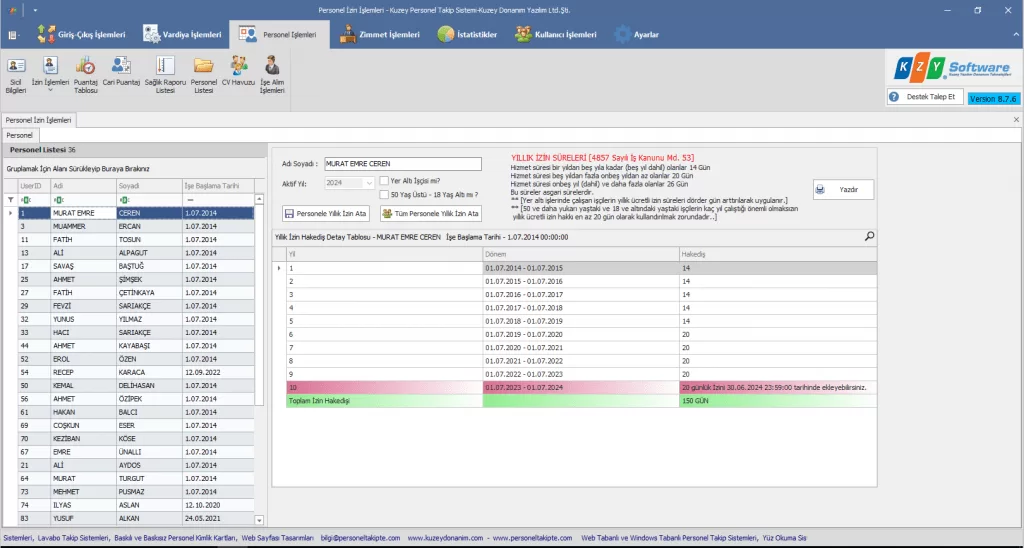Switch to the Vardiya İşlemleri tab
Screen dimensions: 1024x548
click(x=183, y=35)
